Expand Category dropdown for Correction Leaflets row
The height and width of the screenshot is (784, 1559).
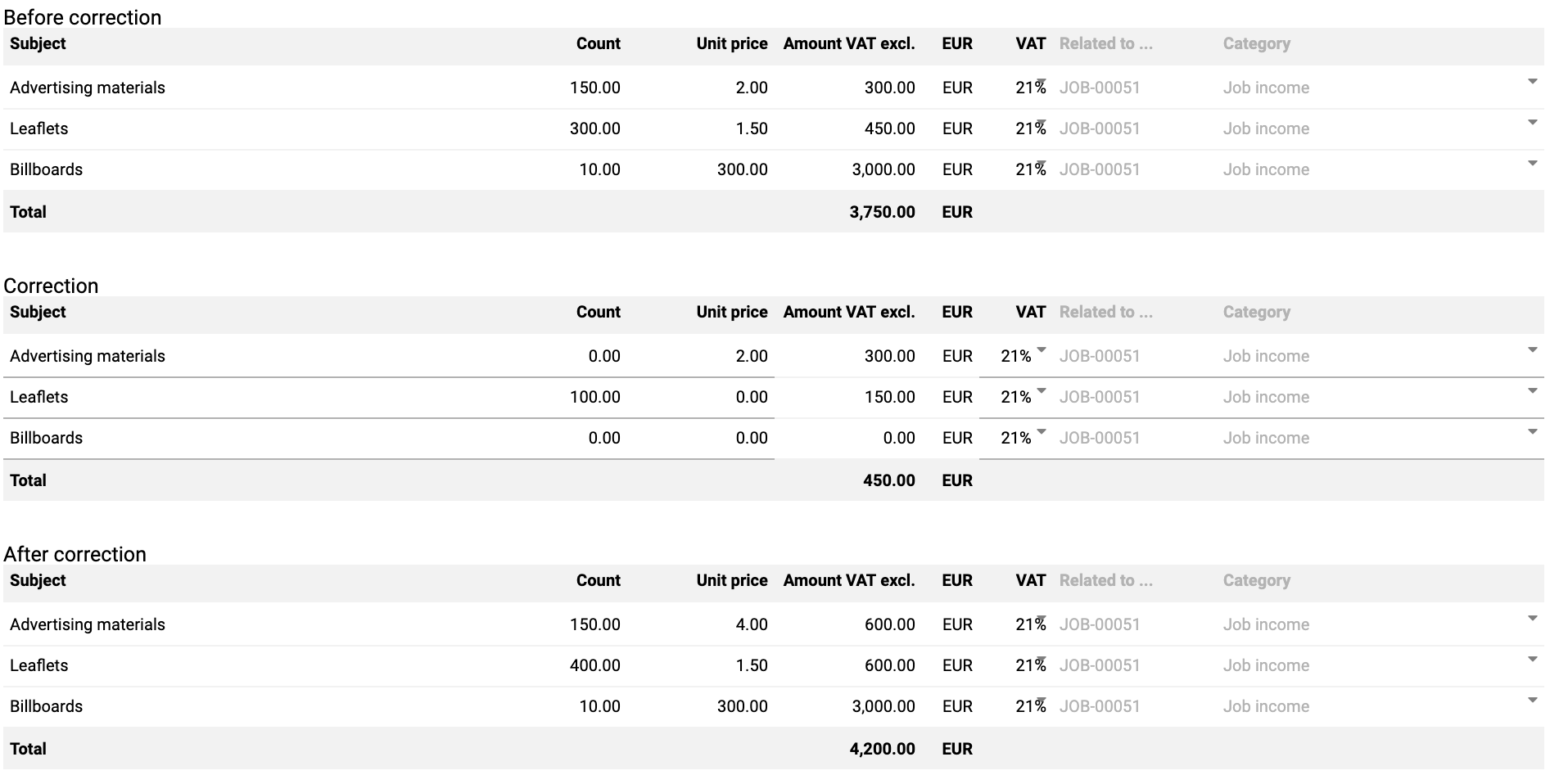1532,391
